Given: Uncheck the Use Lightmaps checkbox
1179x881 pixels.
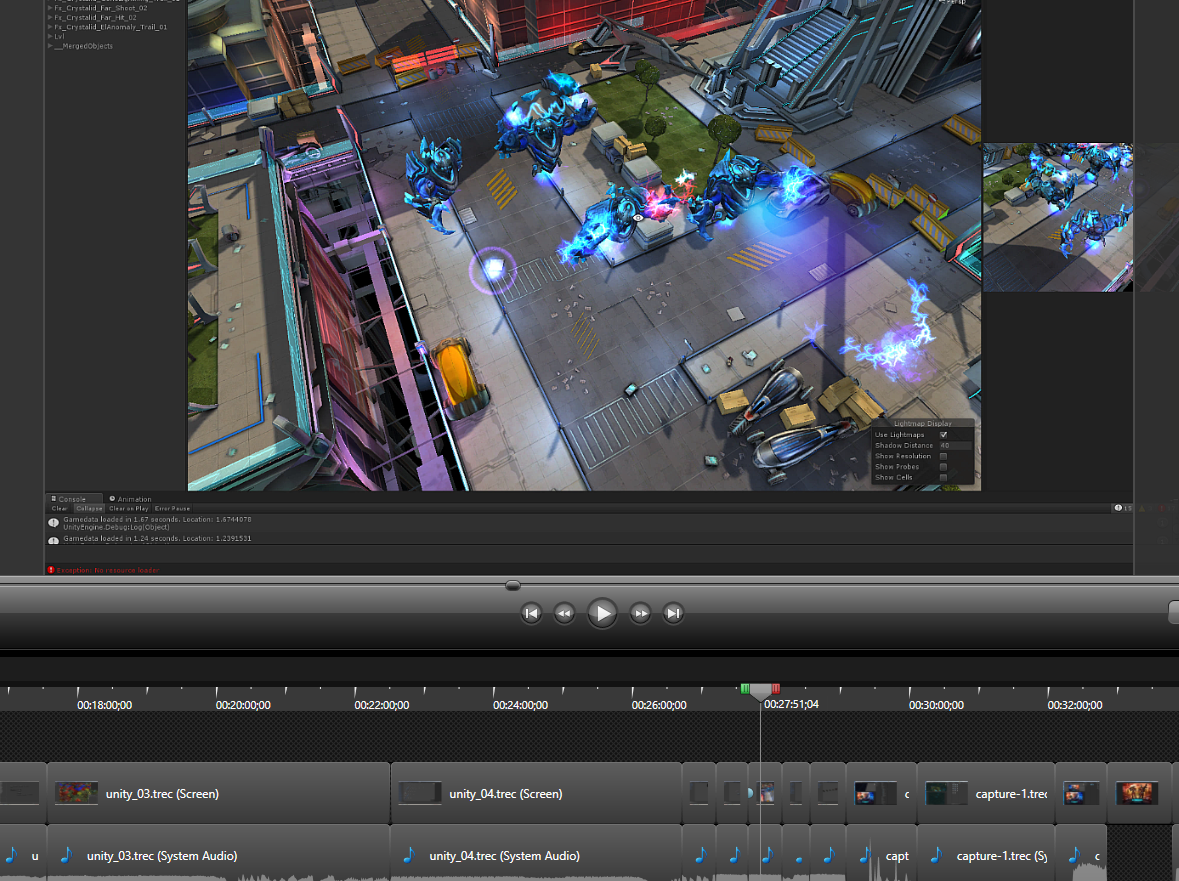Looking at the screenshot, I should [x=943, y=435].
